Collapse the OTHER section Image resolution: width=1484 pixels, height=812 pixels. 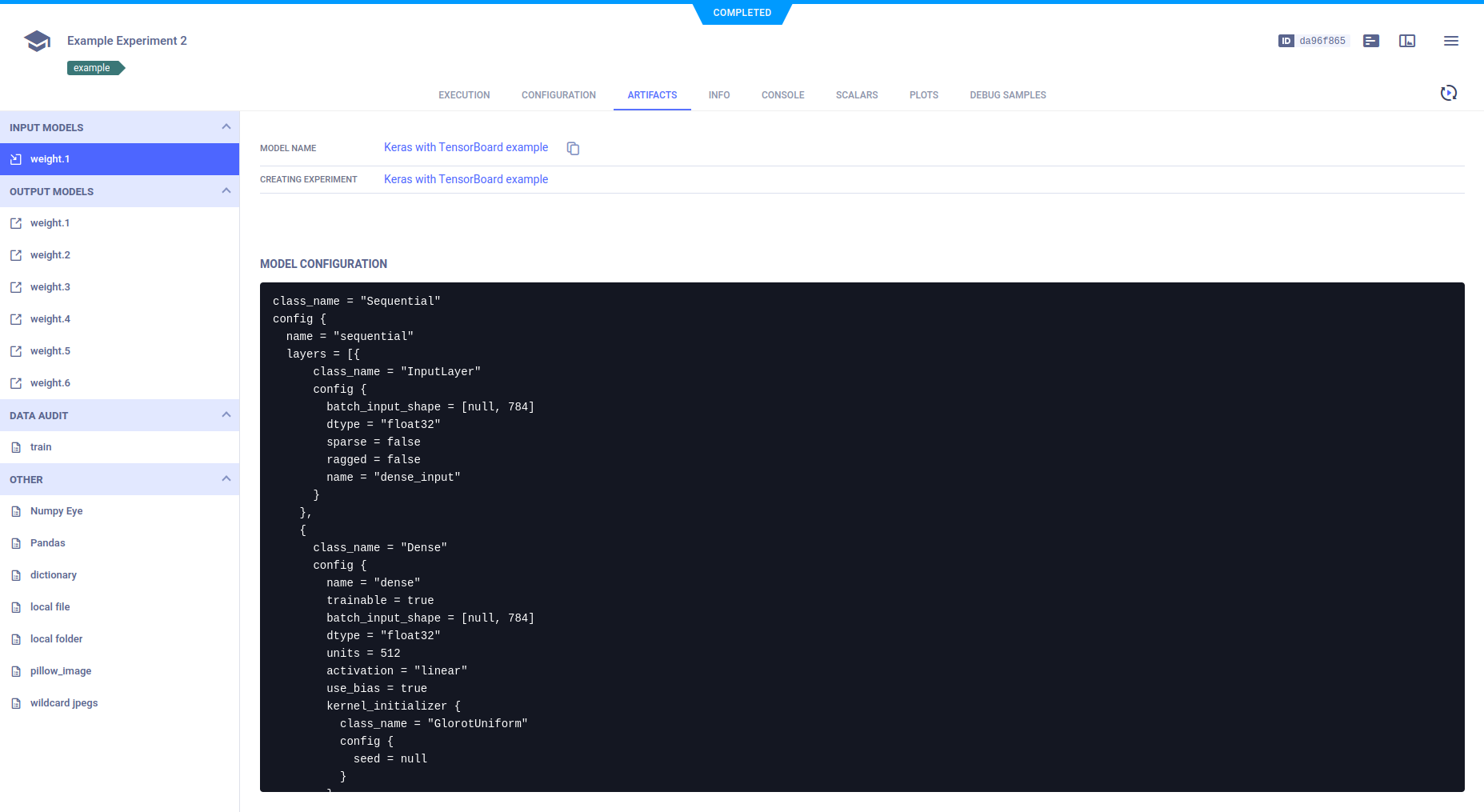click(226, 478)
